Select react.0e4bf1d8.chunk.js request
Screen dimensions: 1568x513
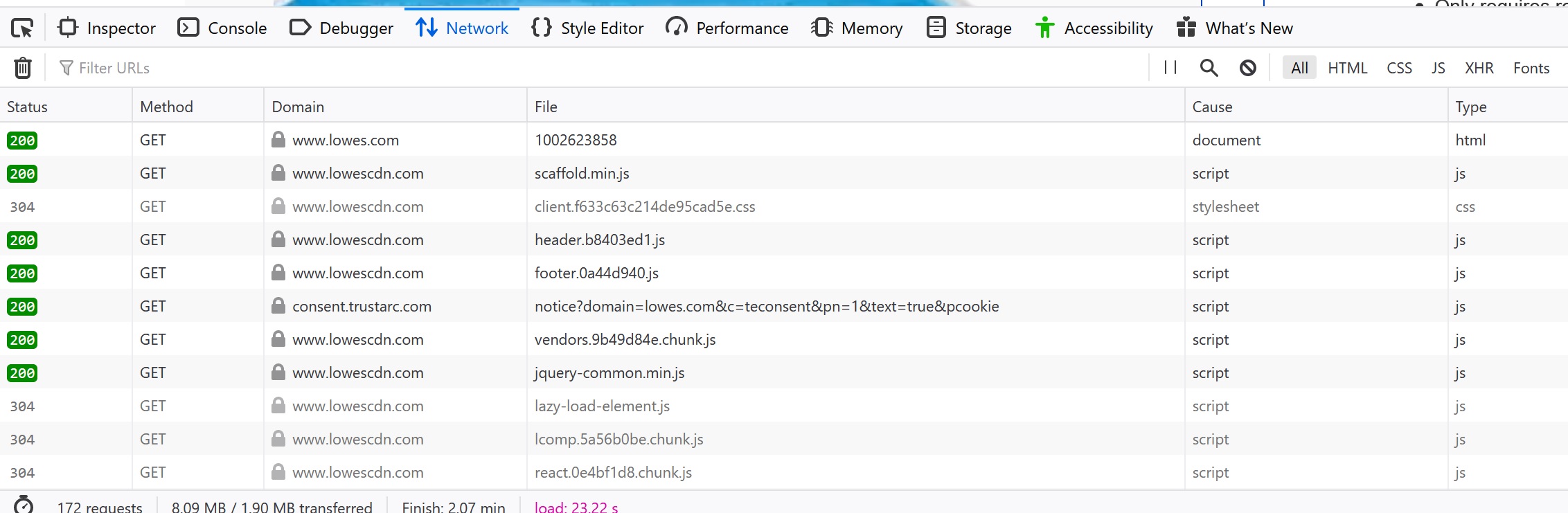784,472
